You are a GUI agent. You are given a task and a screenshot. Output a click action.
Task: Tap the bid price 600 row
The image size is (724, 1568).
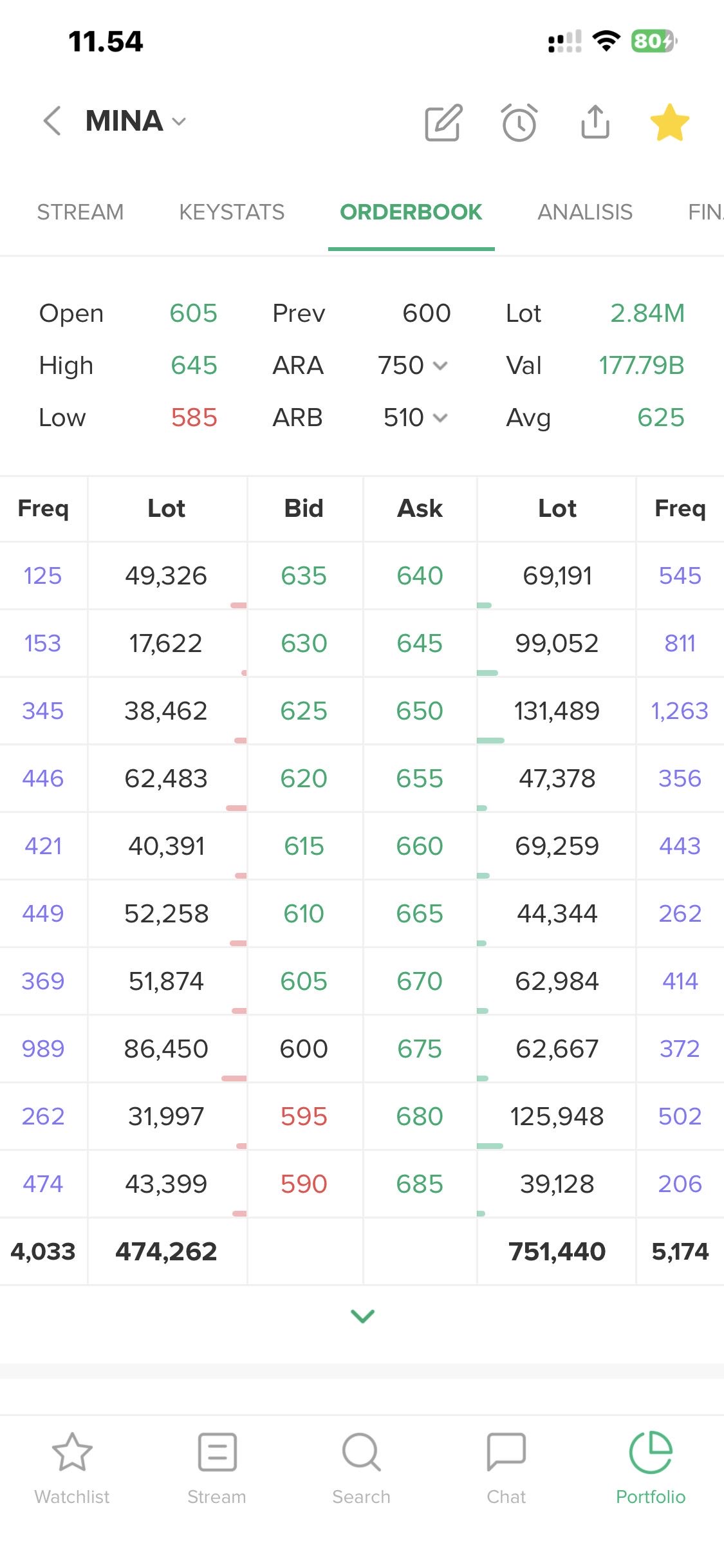pyautogui.click(x=304, y=1049)
